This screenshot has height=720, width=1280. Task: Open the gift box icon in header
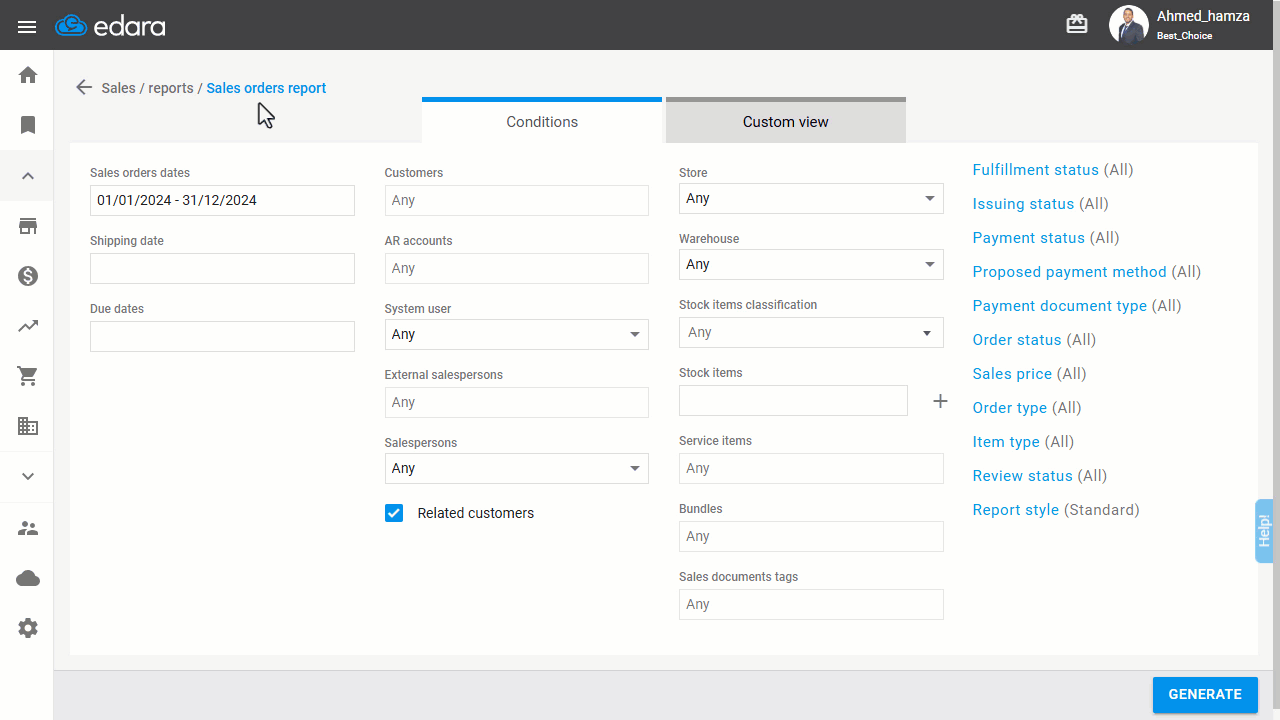coord(1077,25)
